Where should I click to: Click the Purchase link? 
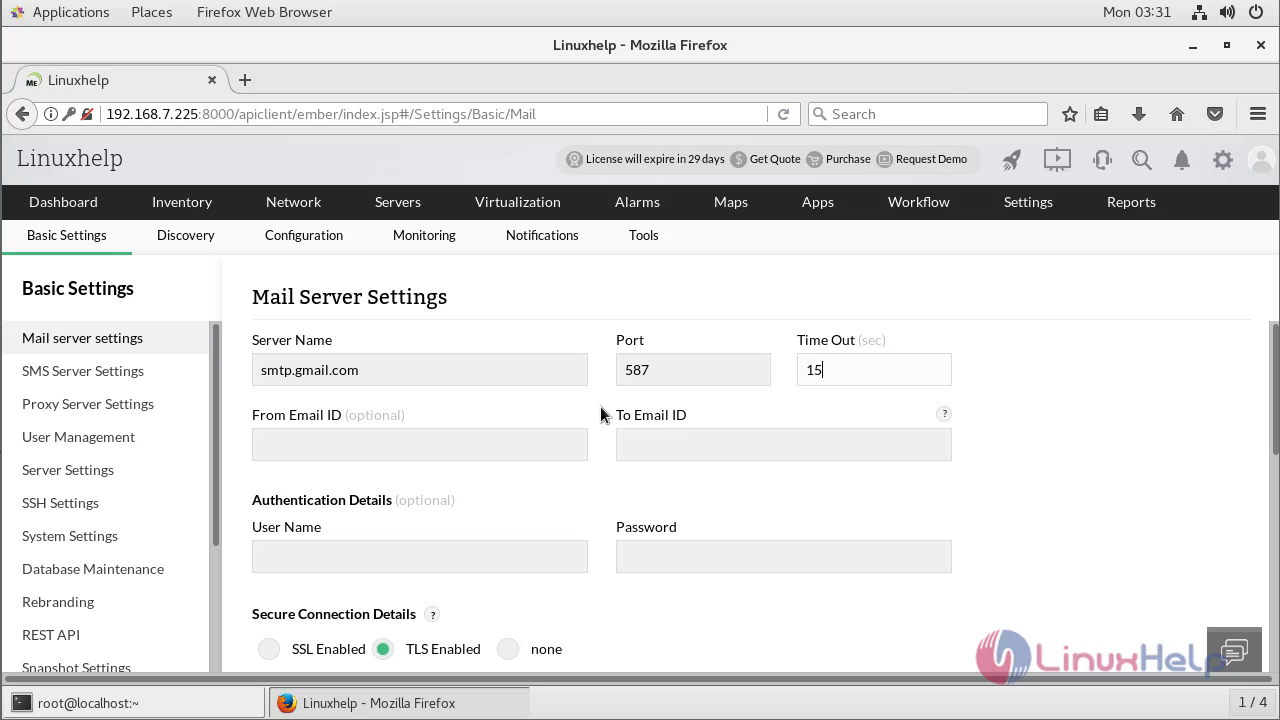[848, 159]
